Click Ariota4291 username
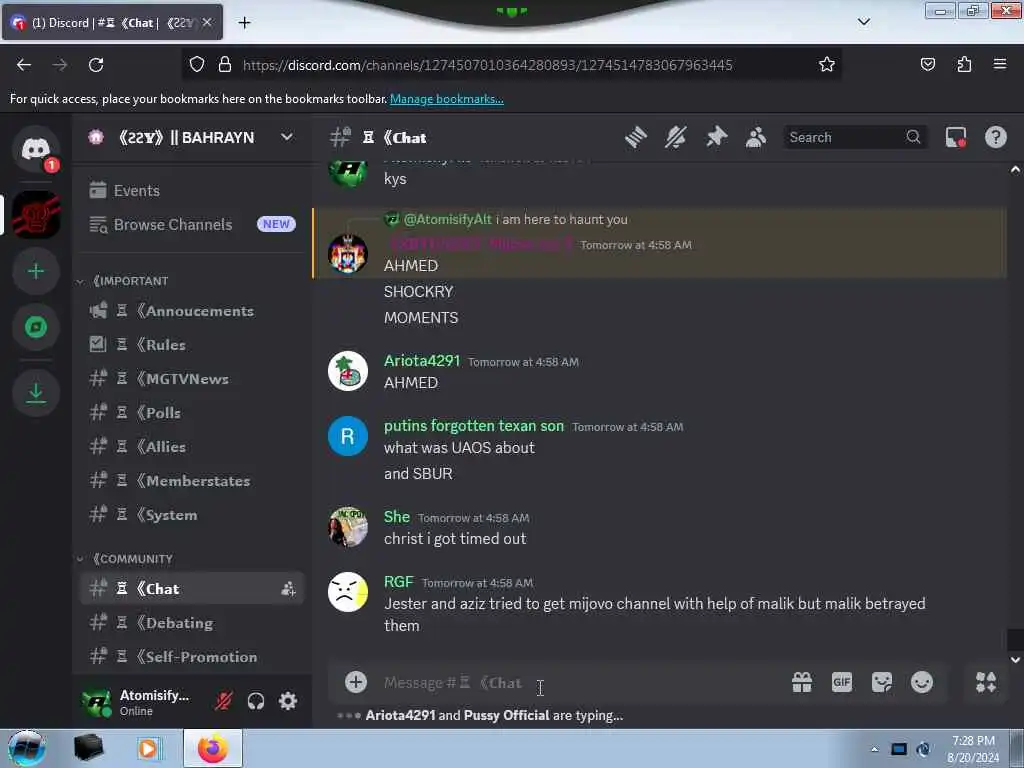Viewport: 1024px width, 768px height. 422,360
